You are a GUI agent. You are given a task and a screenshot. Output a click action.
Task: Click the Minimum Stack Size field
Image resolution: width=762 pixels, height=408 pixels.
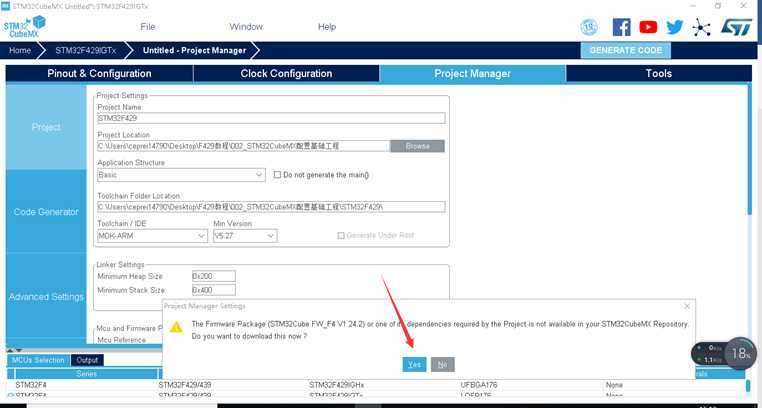[214, 290]
